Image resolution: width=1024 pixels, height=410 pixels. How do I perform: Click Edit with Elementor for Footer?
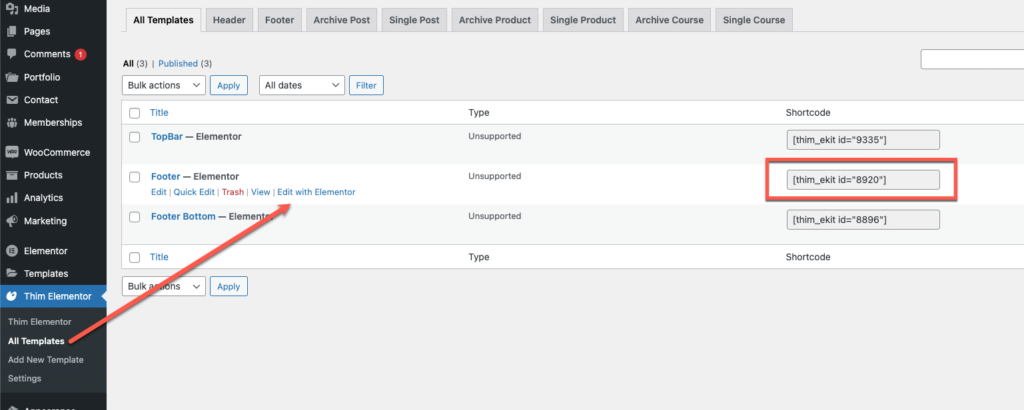[x=316, y=193]
